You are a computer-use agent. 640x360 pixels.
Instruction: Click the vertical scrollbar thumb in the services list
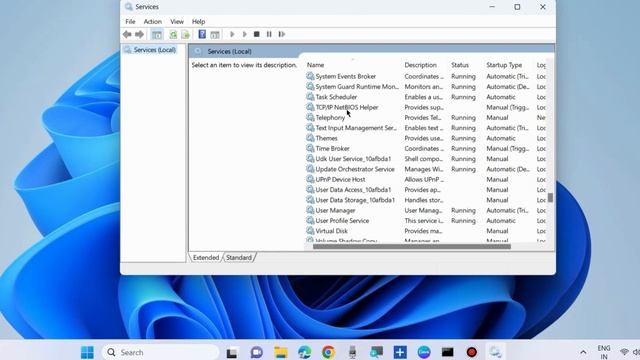550,198
